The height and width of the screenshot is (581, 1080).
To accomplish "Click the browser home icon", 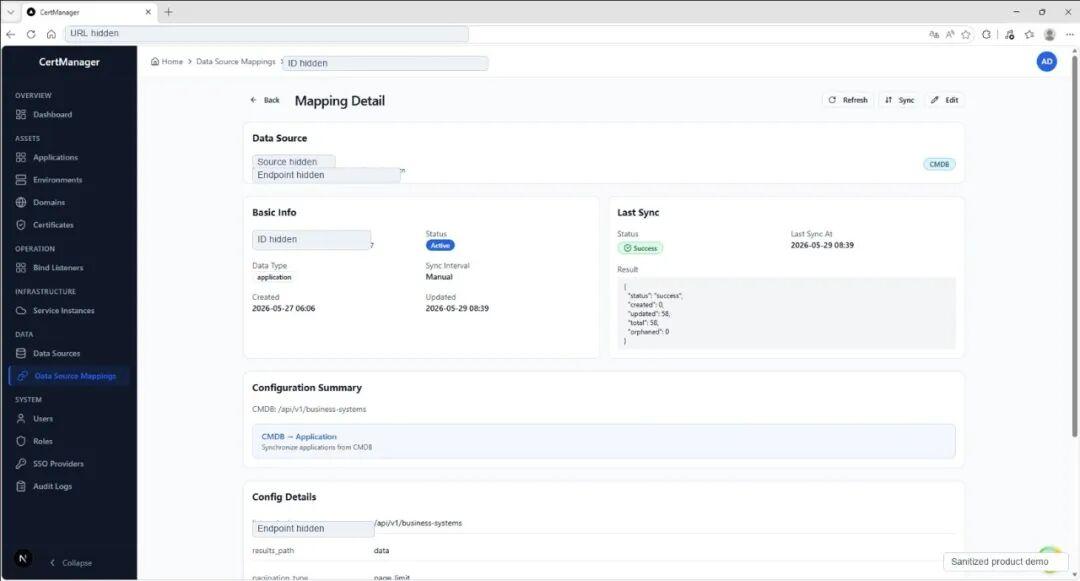I will 51,34.
